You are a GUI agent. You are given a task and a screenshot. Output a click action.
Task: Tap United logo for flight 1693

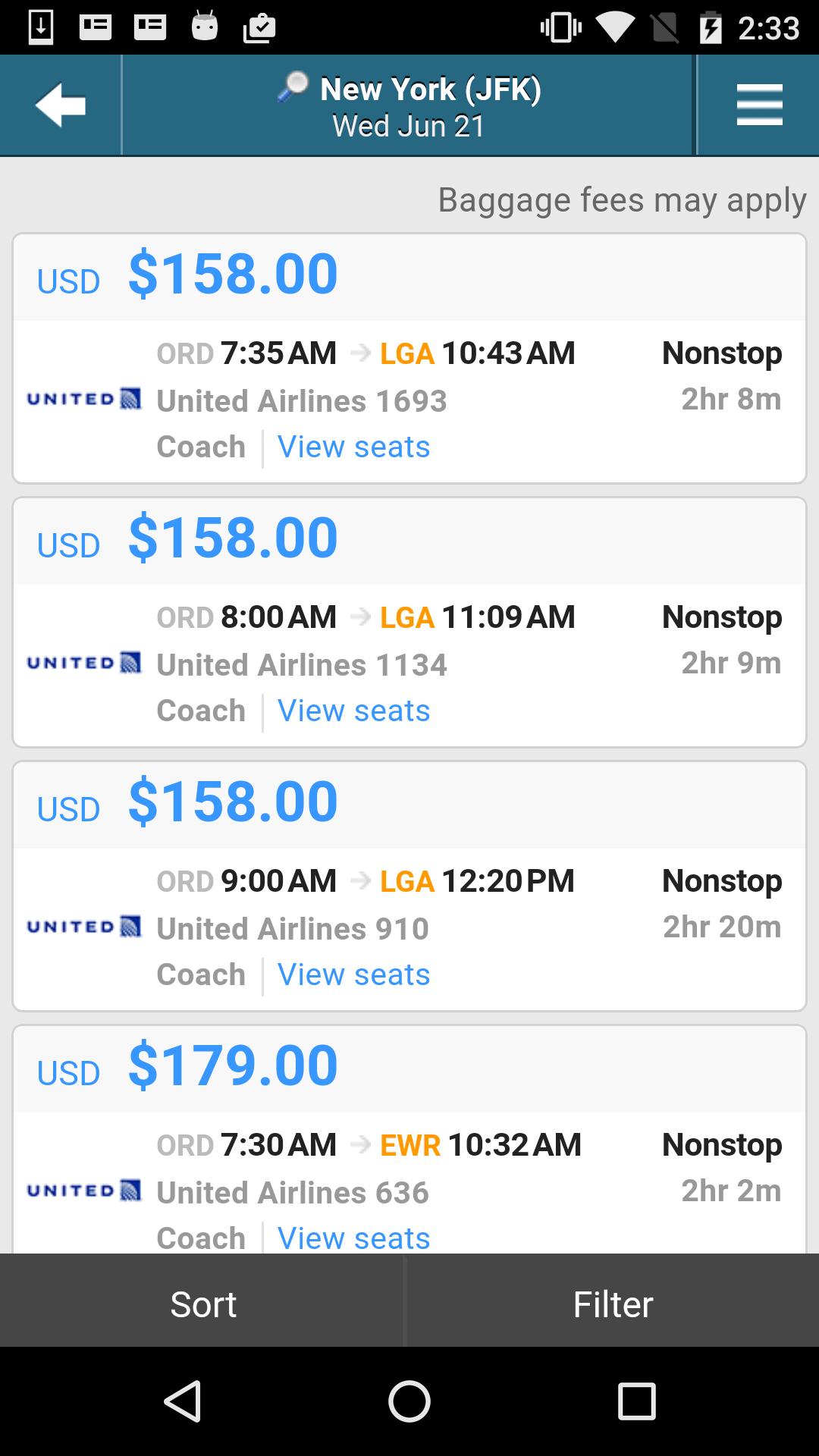click(83, 399)
